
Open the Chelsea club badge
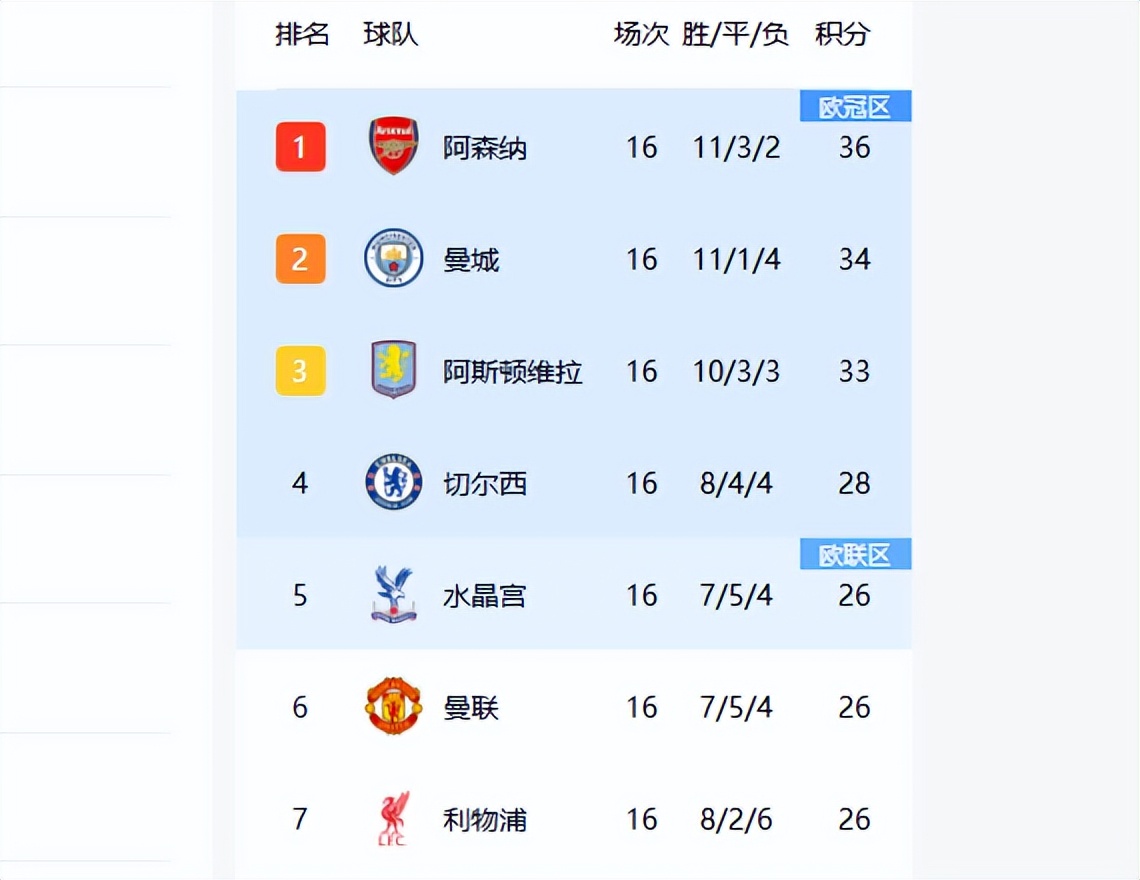point(393,482)
